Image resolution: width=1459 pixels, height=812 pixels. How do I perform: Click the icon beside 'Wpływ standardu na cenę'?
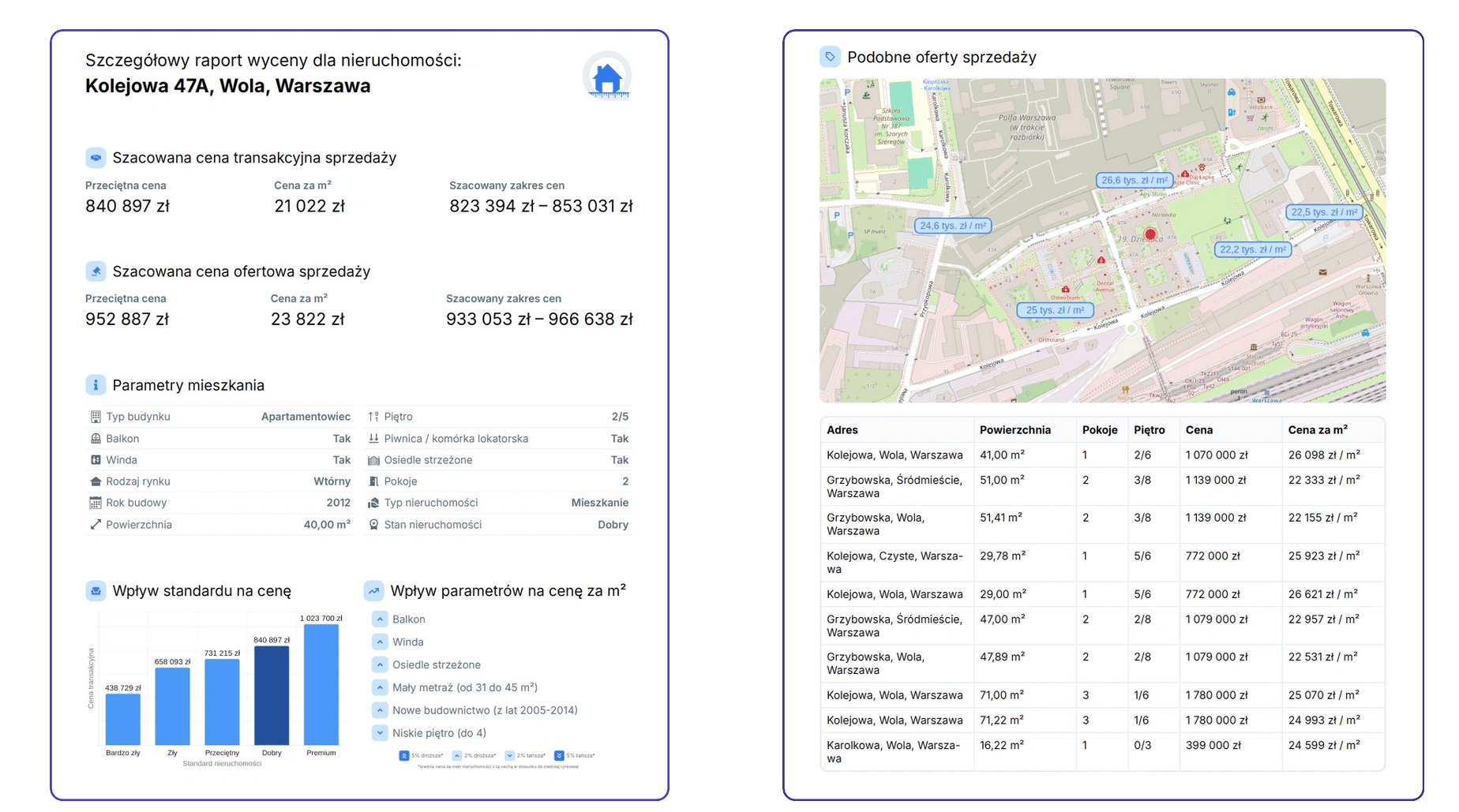pos(96,590)
